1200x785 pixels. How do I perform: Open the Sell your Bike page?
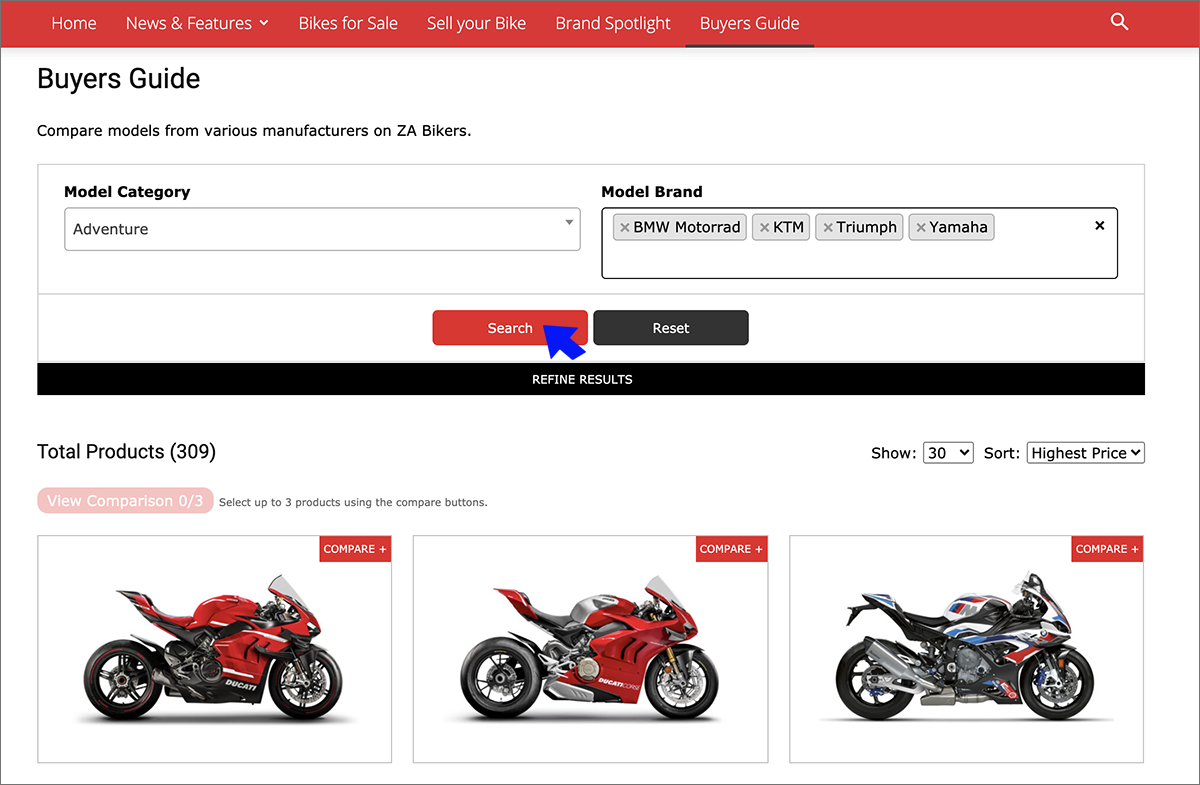pos(476,23)
